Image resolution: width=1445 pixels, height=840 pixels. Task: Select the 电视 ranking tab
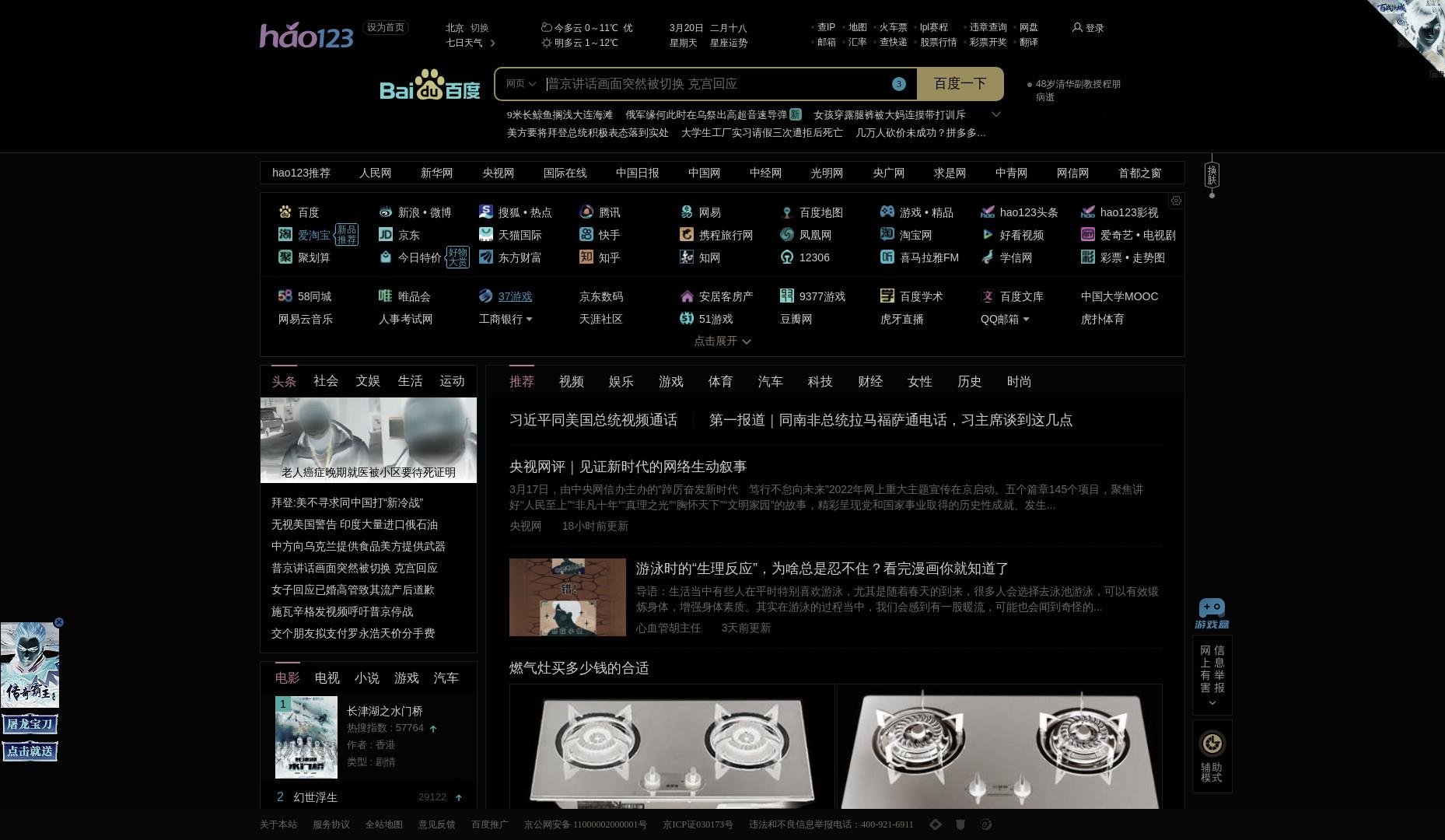pyautogui.click(x=327, y=678)
